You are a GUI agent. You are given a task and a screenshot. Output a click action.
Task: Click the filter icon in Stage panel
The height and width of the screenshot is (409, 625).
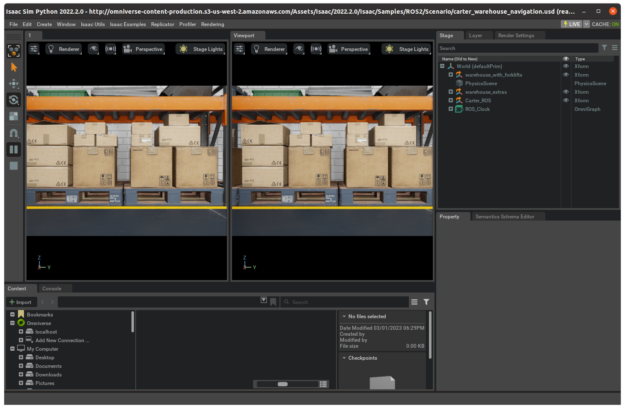[604, 48]
